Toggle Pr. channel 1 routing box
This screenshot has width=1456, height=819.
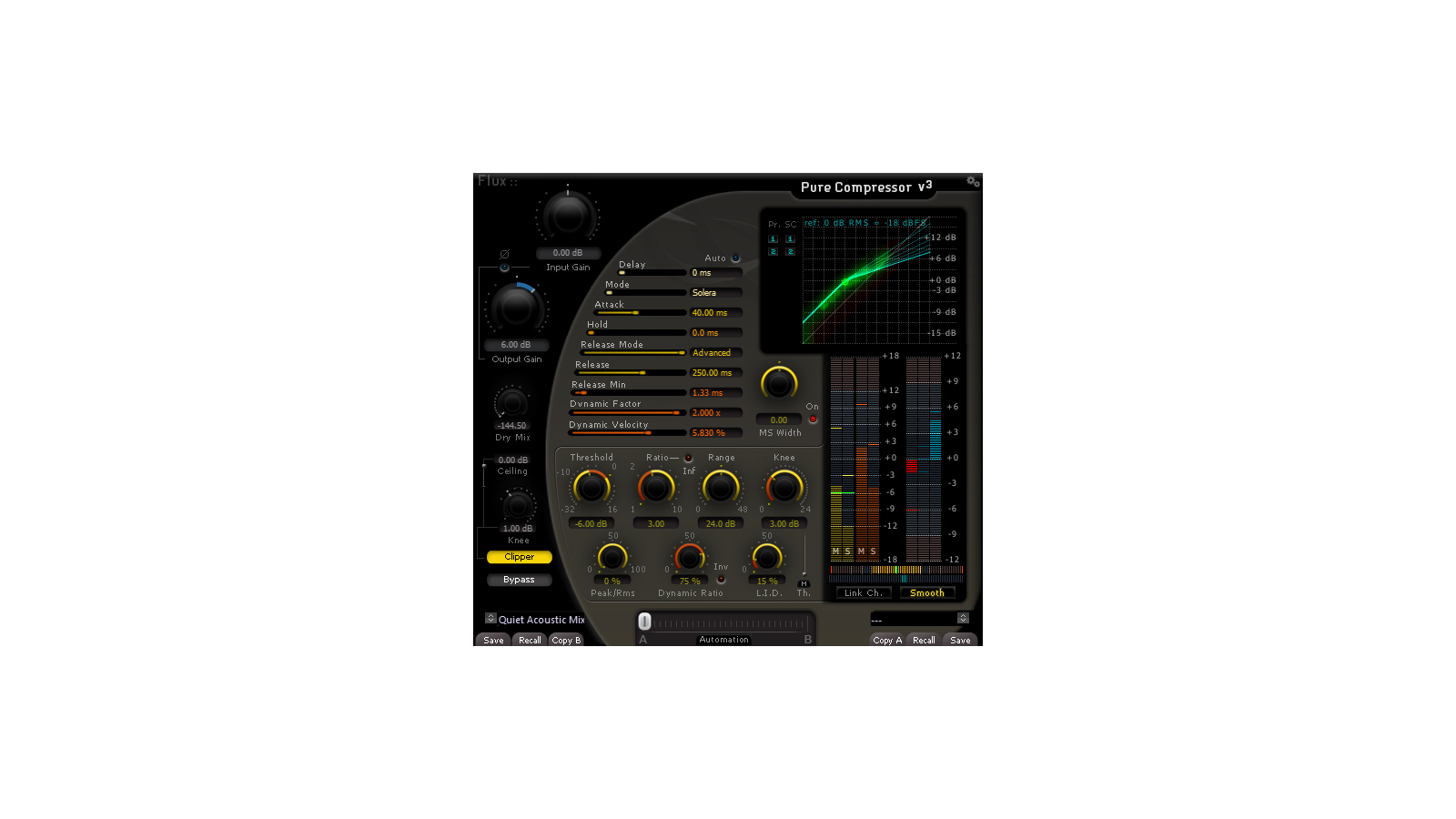773,239
